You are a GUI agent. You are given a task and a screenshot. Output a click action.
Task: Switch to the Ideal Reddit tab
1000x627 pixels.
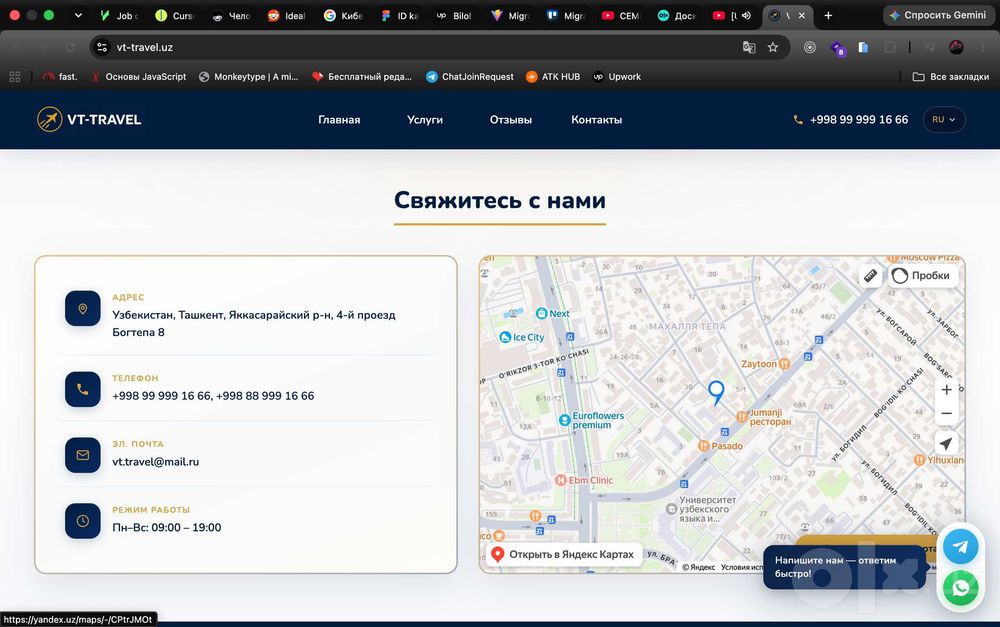[287, 15]
